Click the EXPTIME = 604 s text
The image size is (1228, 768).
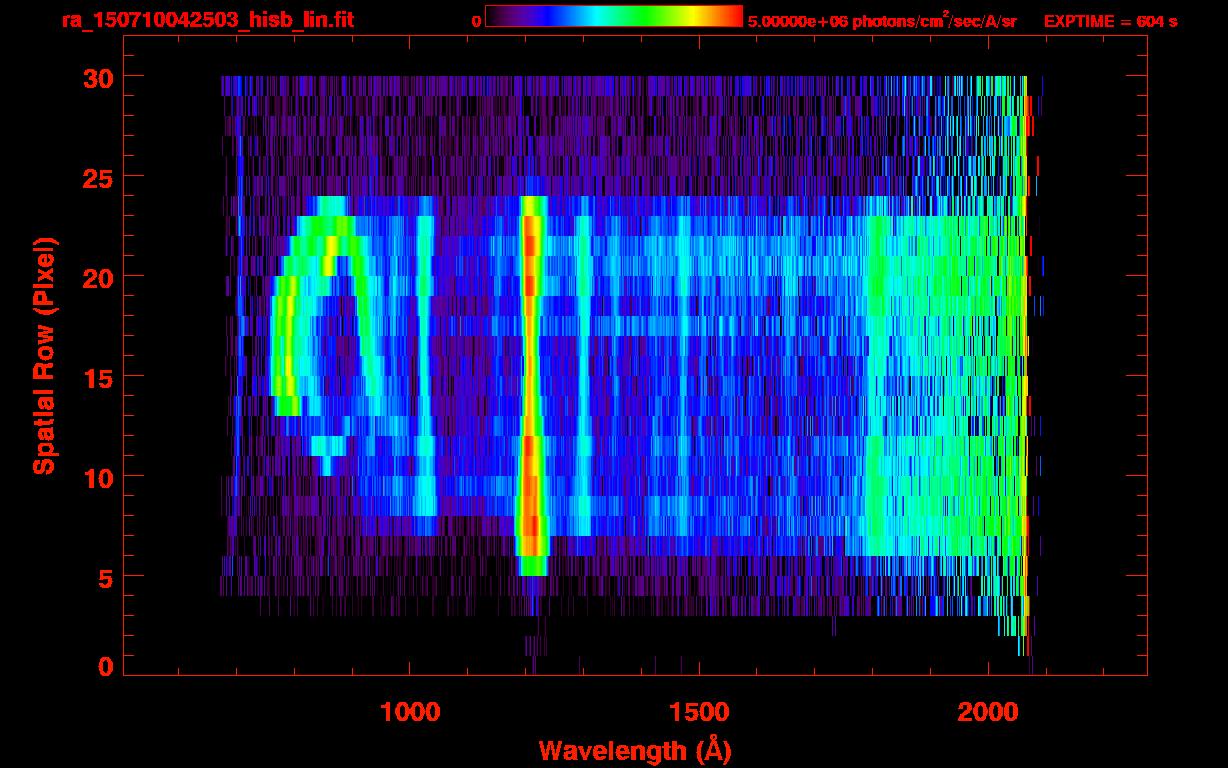(1110, 20)
